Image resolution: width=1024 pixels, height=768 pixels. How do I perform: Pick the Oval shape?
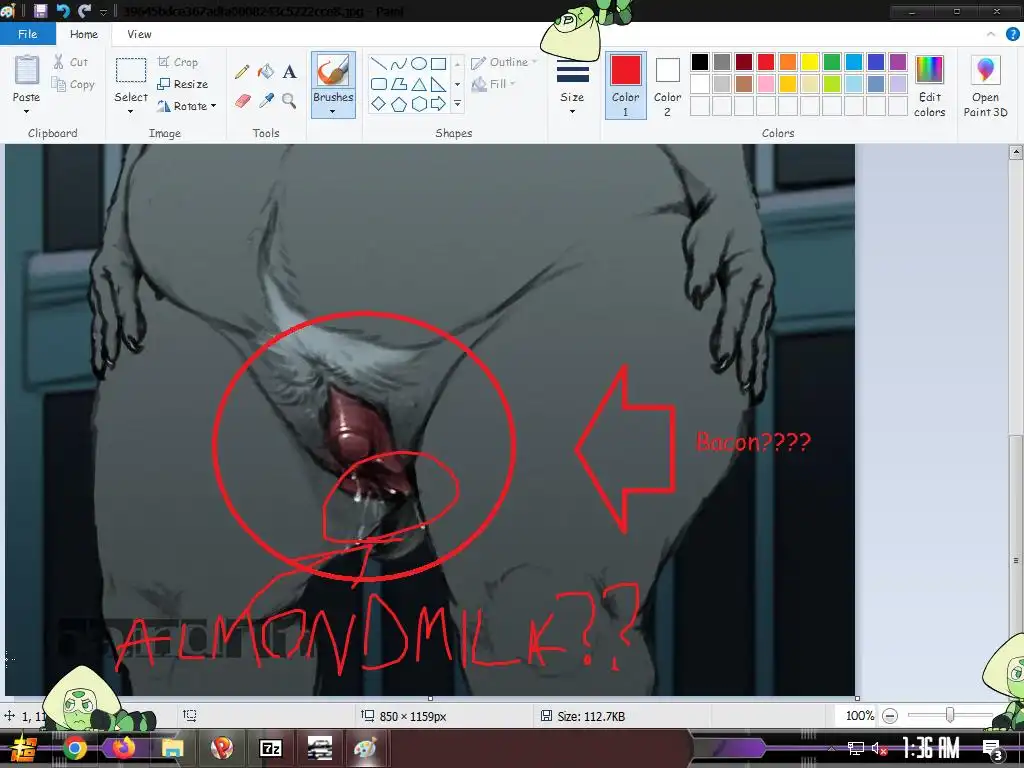click(419, 63)
